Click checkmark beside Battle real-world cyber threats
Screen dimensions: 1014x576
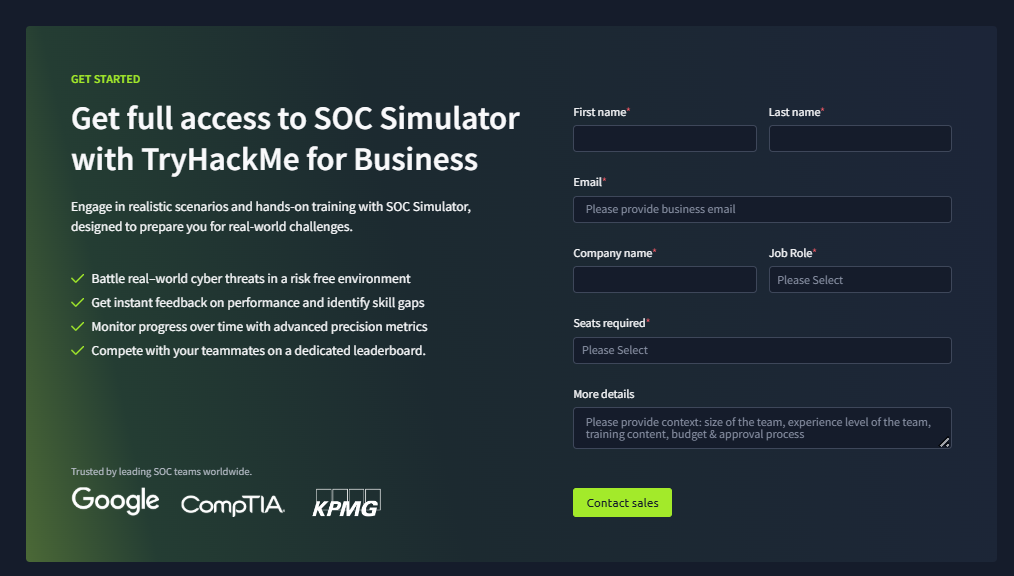(x=78, y=279)
